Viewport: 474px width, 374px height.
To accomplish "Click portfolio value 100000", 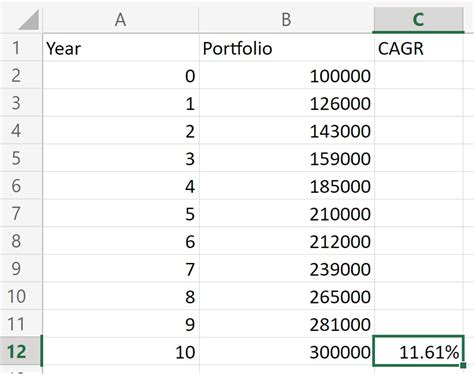I will coord(287,75).
